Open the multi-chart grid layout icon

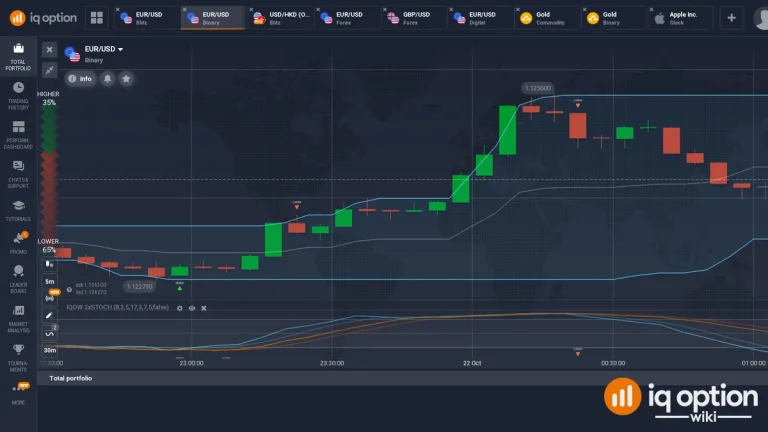(97, 18)
